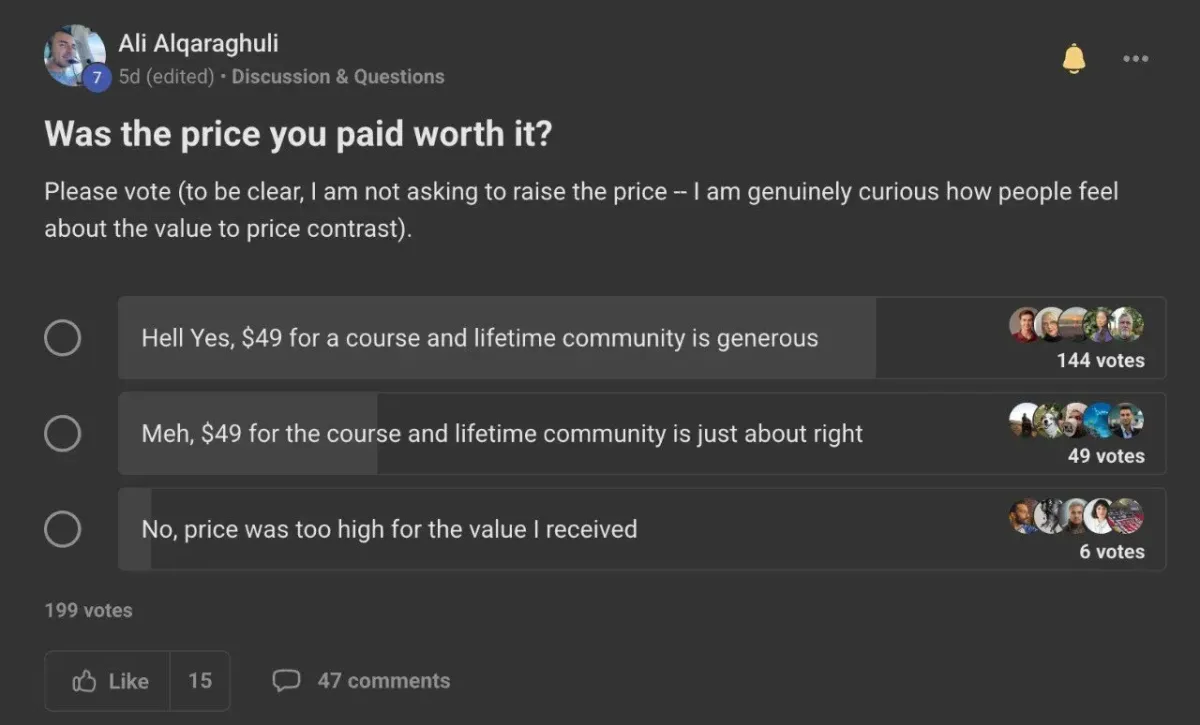Select the 'Meh' poll radio button
Screen dimensions: 1200x725
click(62, 434)
